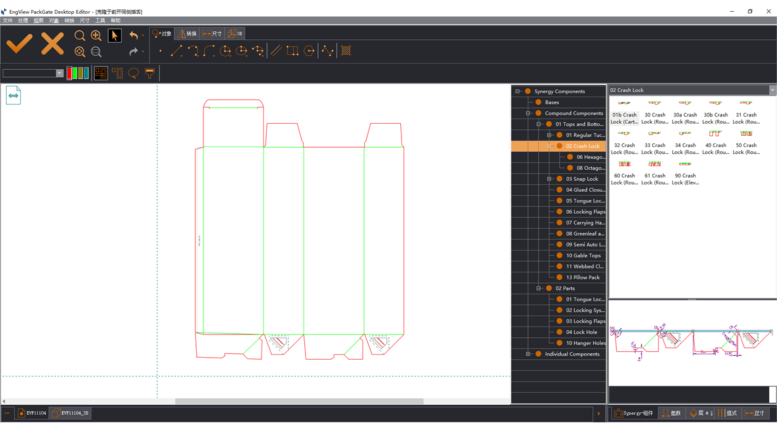The width and height of the screenshot is (777, 423).
Task: Redo the last undone action
Action: 133,52
